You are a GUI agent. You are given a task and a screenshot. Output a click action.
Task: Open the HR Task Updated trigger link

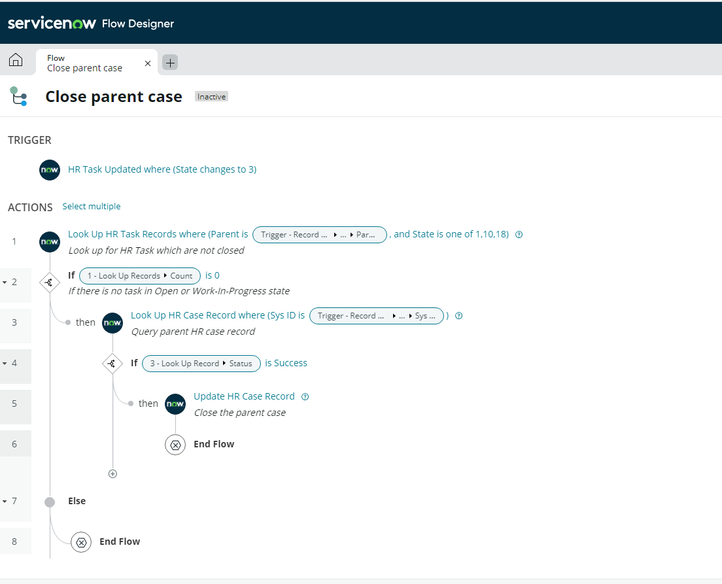click(x=162, y=169)
